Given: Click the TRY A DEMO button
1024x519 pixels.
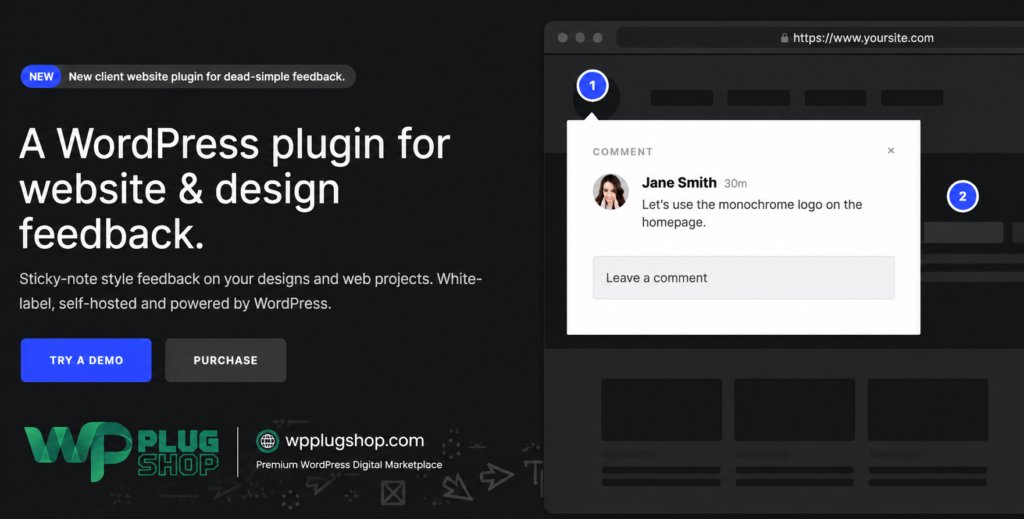Looking at the screenshot, I should point(86,360).
